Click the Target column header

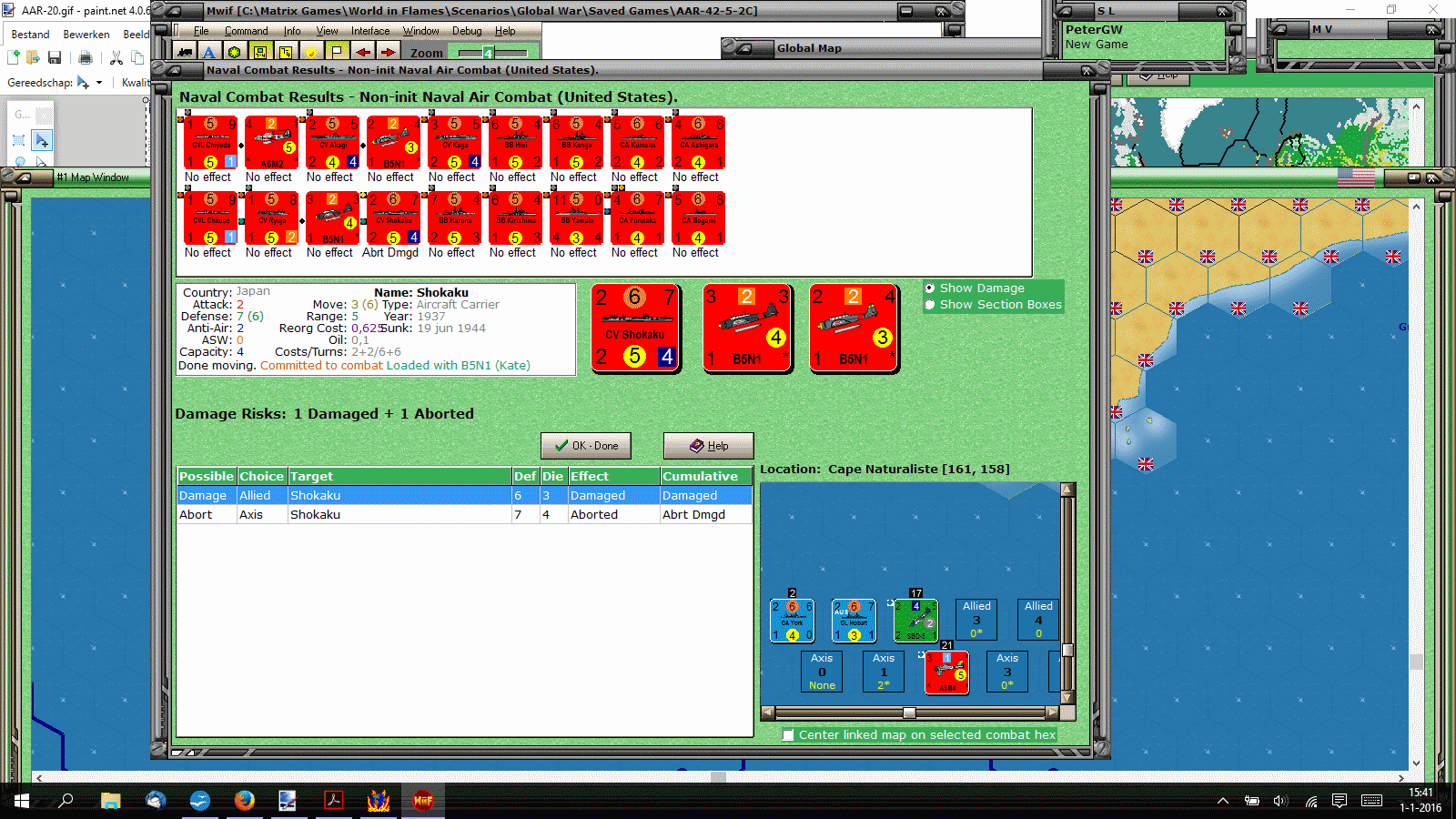pyautogui.click(x=399, y=476)
